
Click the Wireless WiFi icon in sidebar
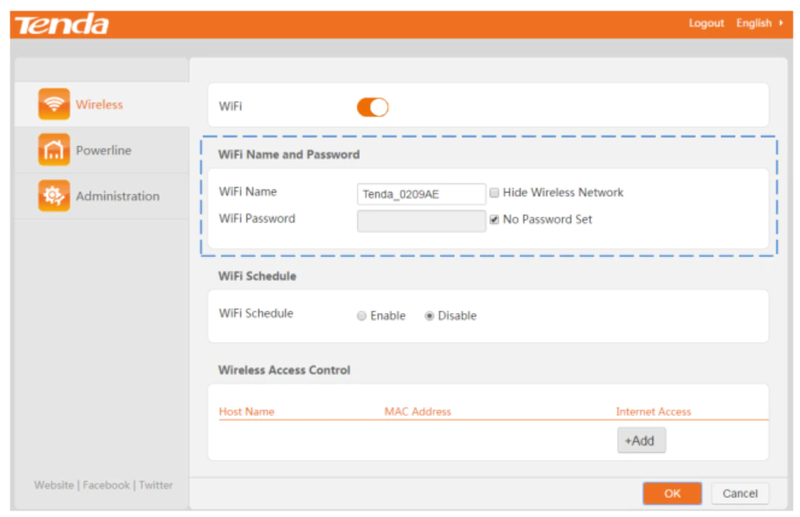[x=54, y=104]
